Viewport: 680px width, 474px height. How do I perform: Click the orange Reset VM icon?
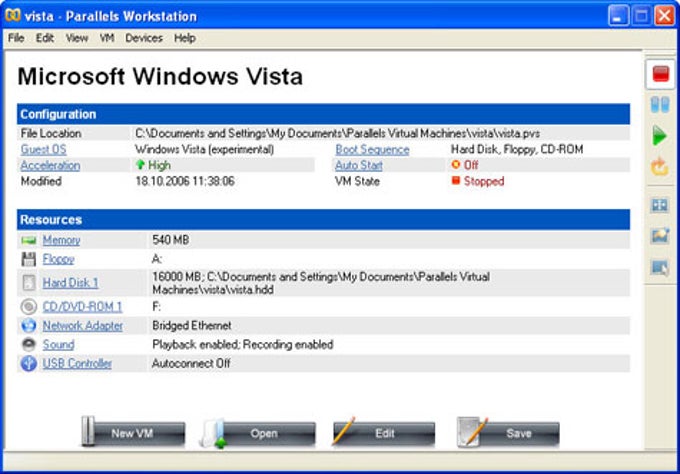[660, 167]
